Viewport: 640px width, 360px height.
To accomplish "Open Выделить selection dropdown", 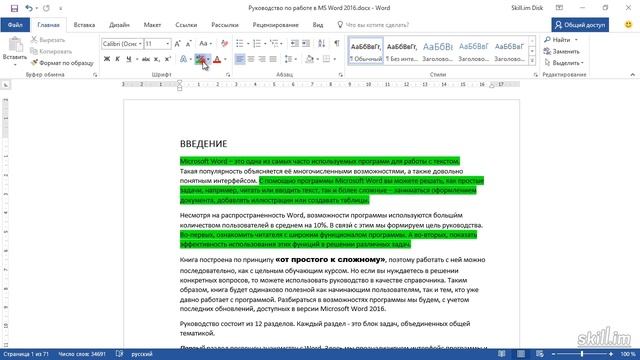I will click(x=564, y=63).
